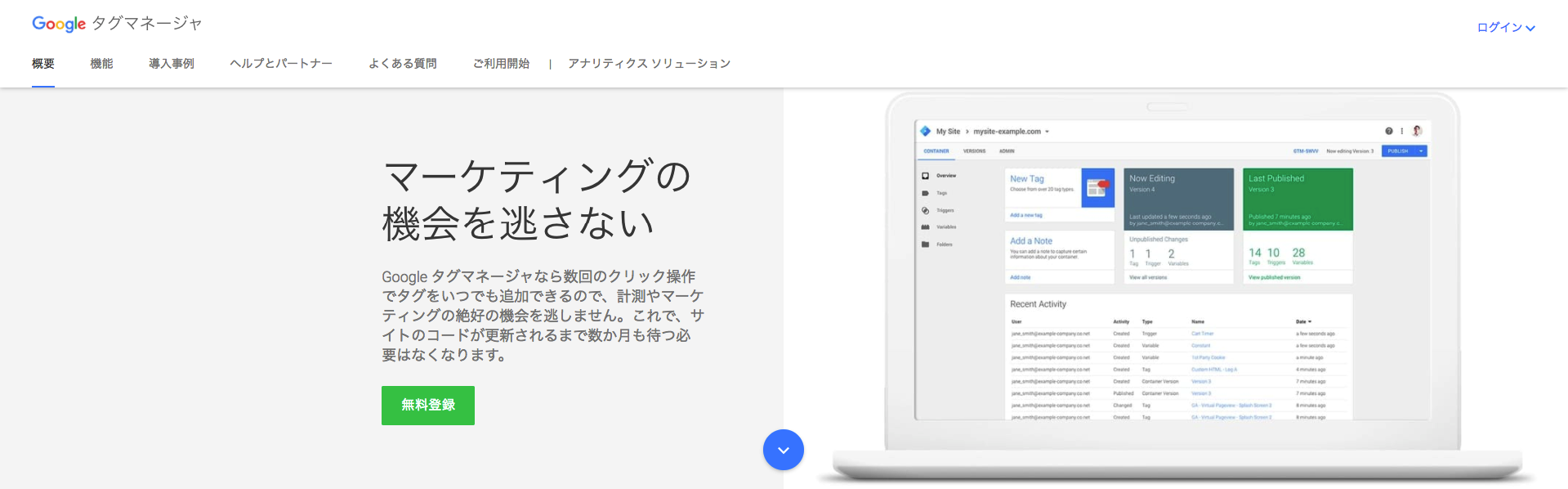Click the タグマネージャ product name in the header
This screenshot has width=1568, height=489.
point(147,24)
